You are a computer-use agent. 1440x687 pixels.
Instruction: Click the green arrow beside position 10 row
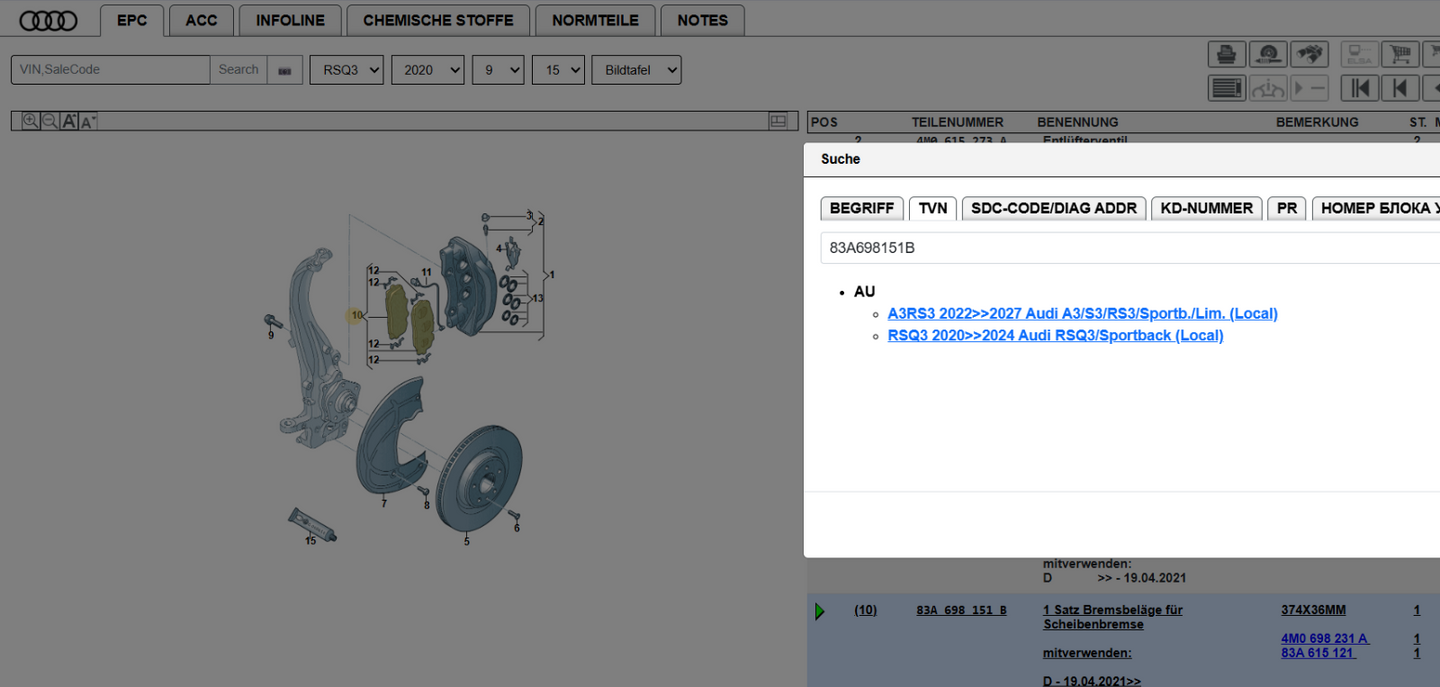820,611
